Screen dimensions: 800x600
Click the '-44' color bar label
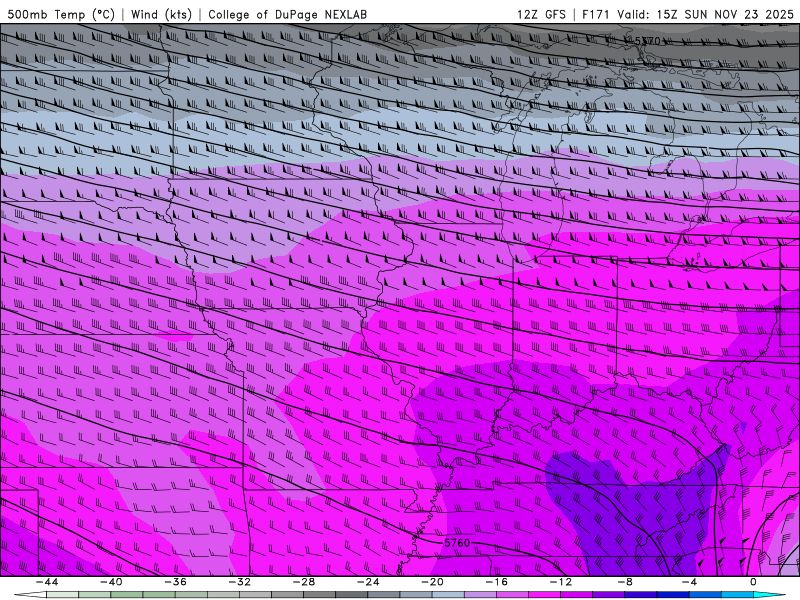tap(47, 582)
